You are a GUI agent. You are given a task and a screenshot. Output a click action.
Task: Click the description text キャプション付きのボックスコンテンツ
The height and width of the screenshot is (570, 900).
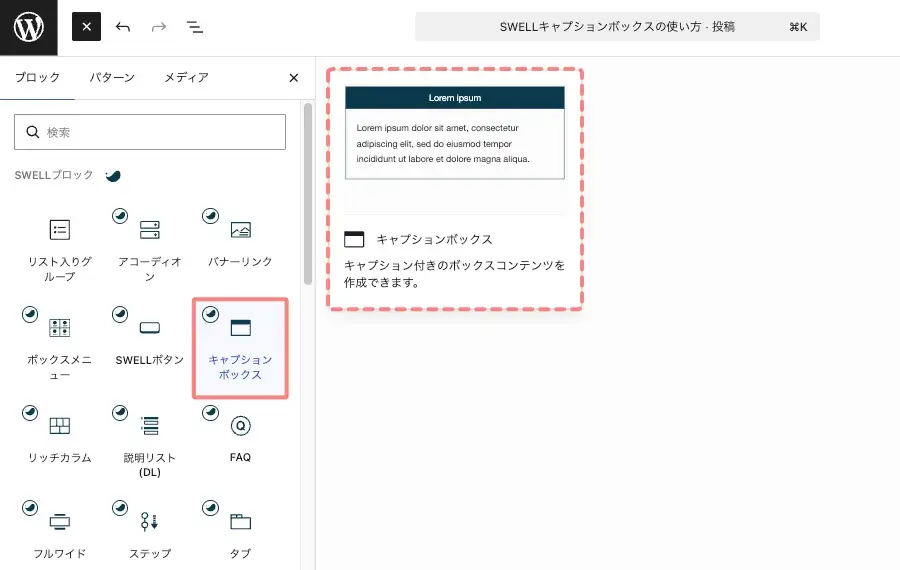point(455,274)
